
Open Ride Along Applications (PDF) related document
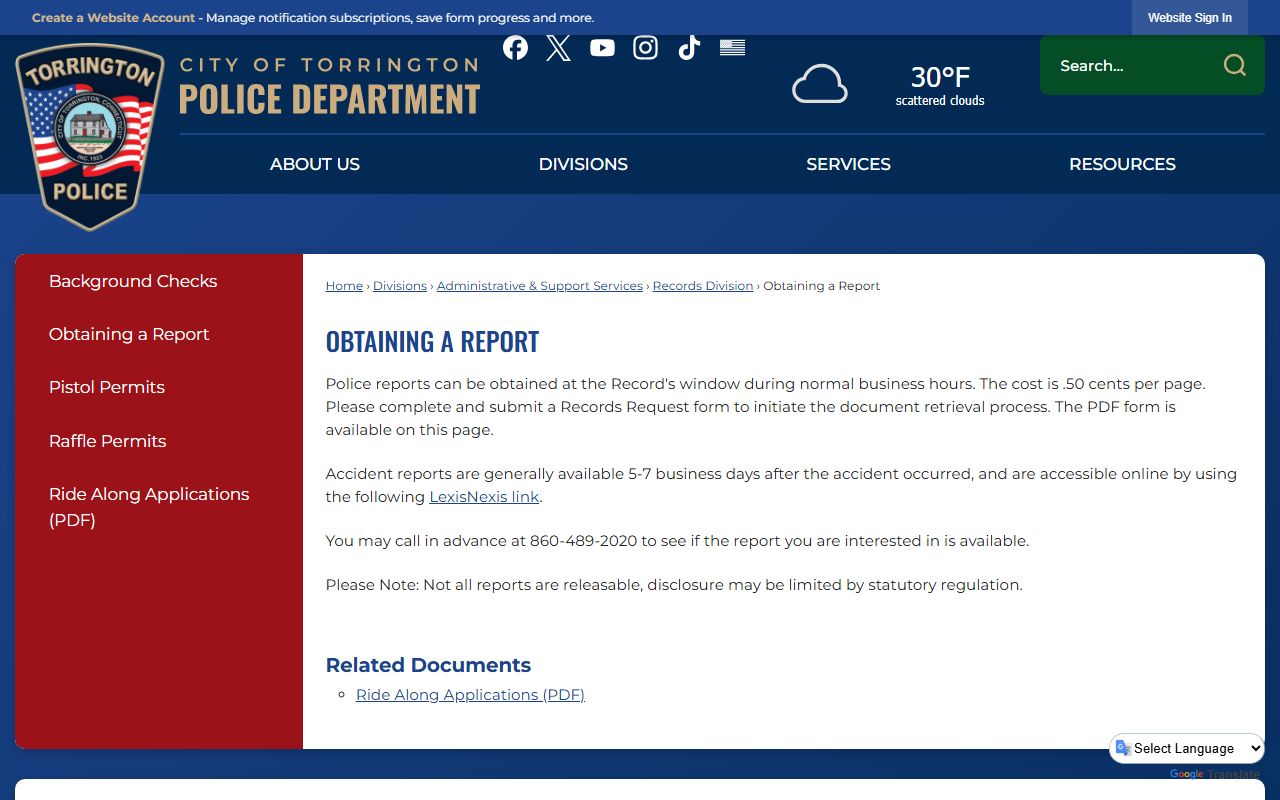[470, 695]
